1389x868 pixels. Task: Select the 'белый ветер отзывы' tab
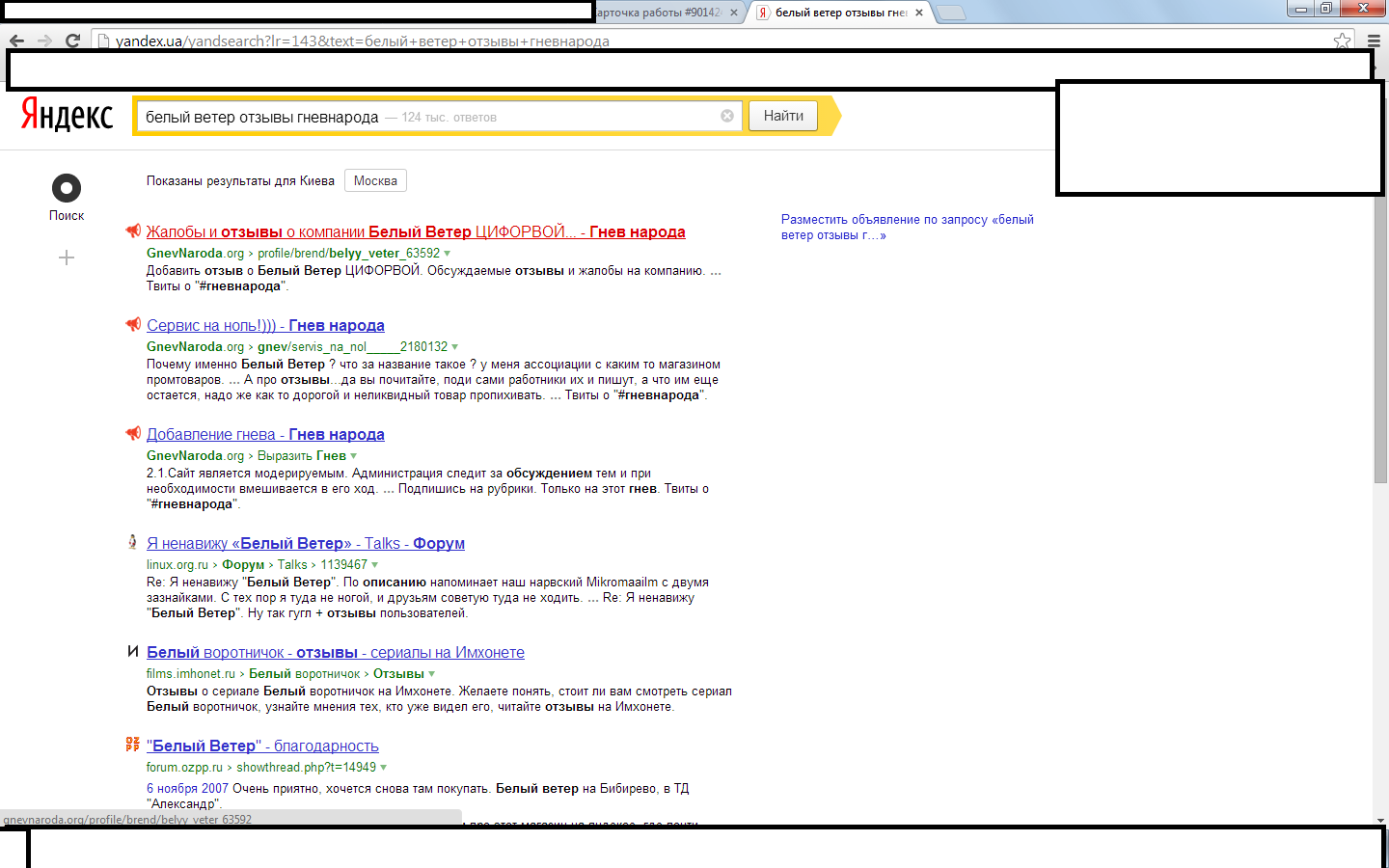click(x=841, y=13)
